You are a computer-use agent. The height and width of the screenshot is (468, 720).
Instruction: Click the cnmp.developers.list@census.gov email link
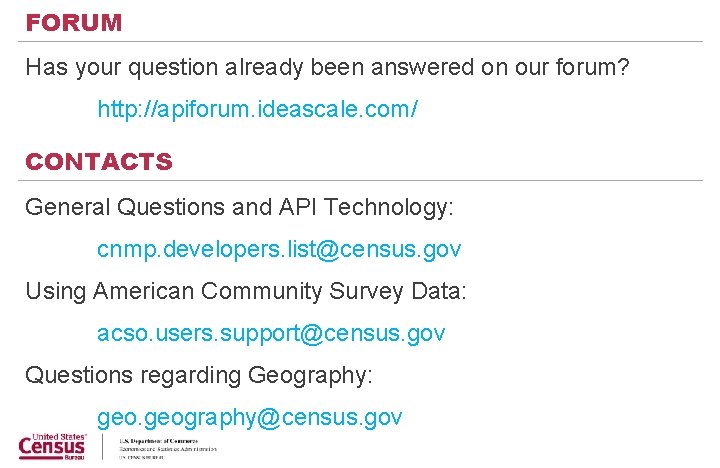279,249
